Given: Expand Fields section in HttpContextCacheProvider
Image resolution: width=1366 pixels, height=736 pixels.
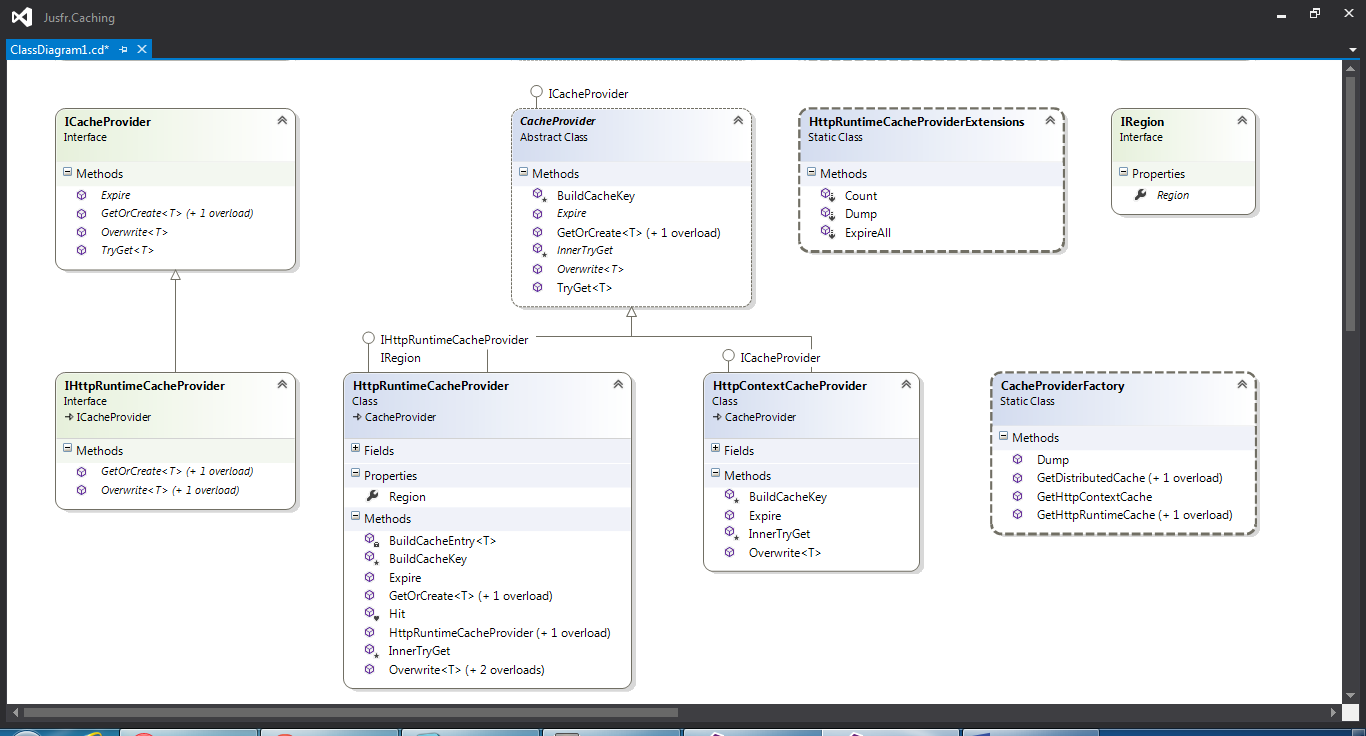Looking at the screenshot, I should click(x=715, y=450).
